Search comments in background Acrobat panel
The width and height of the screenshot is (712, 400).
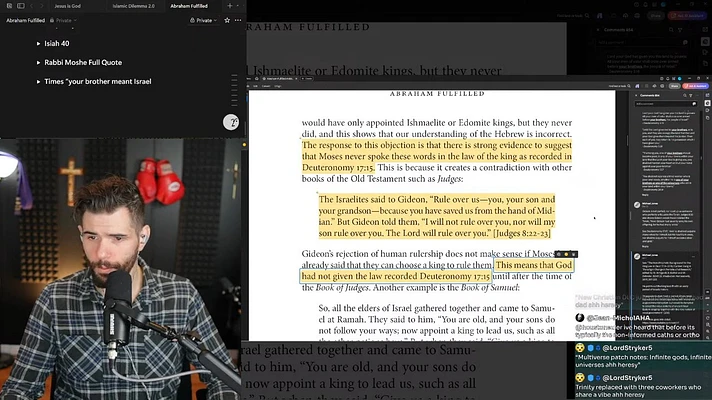pyautogui.click(x=671, y=30)
